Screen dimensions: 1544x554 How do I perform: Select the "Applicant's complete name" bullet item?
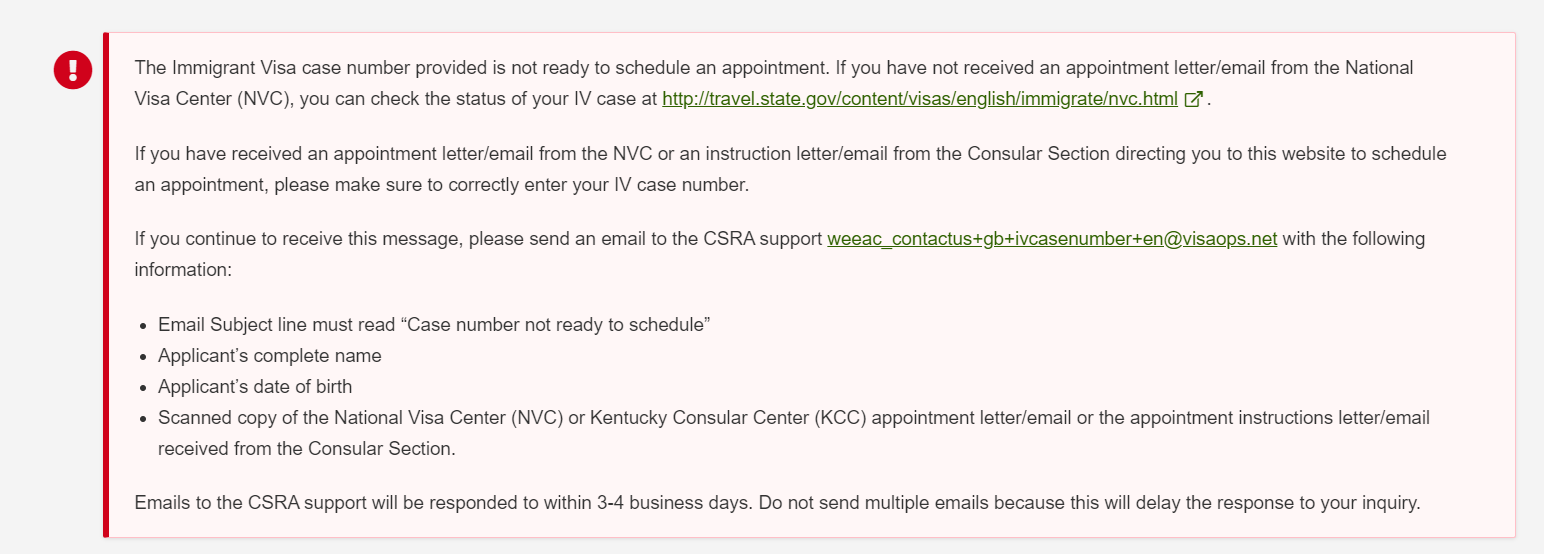click(270, 356)
